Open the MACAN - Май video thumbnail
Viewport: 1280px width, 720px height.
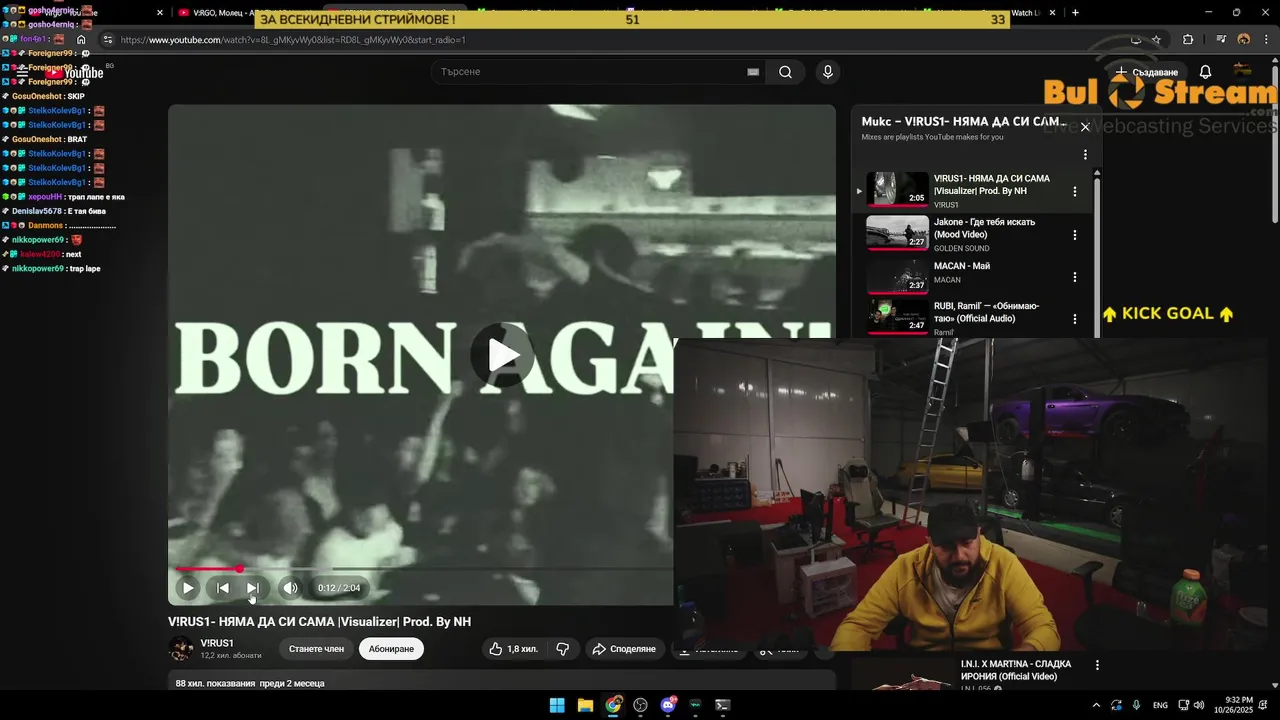[x=897, y=276]
